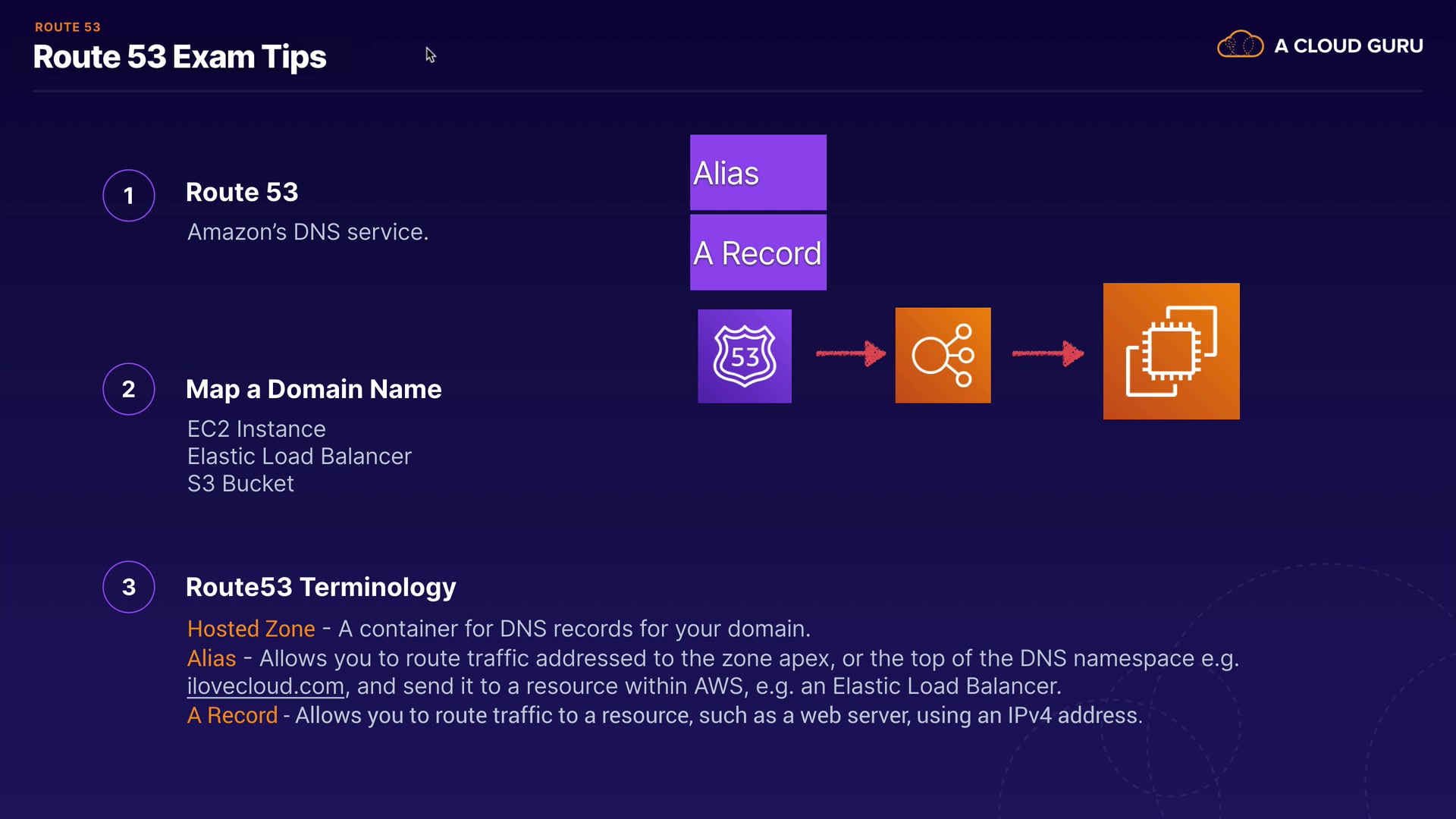Click the Map a Domain Name heading
Image resolution: width=1456 pixels, height=819 pixels.
click(x=313, y=389)
